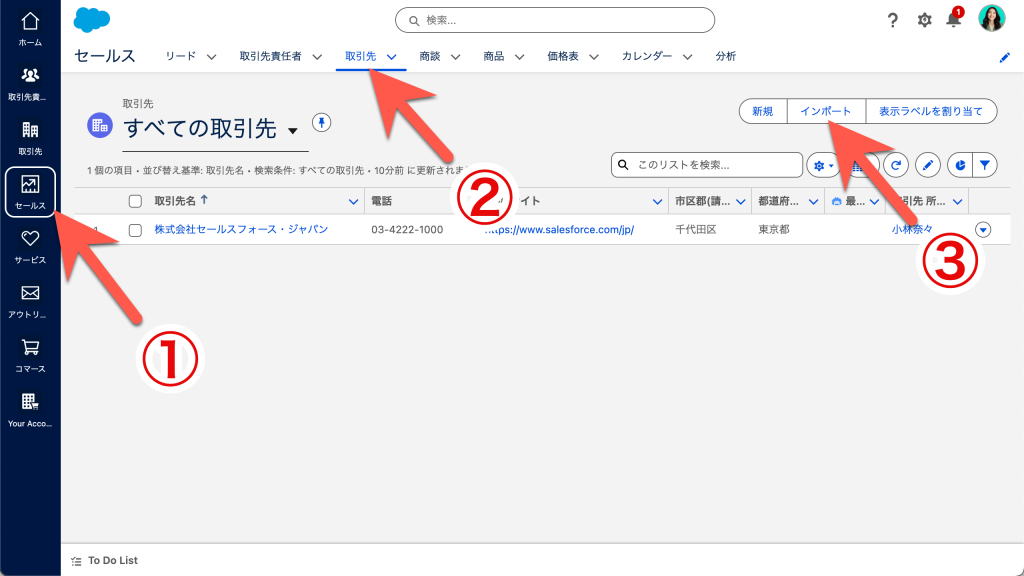1024x576 pixels.
Task: Open list view controls gear menu
Action: point(823,165)
